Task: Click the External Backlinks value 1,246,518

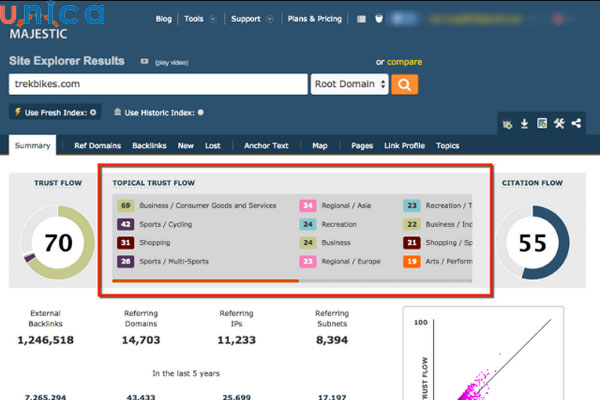Action: [46, 340]
